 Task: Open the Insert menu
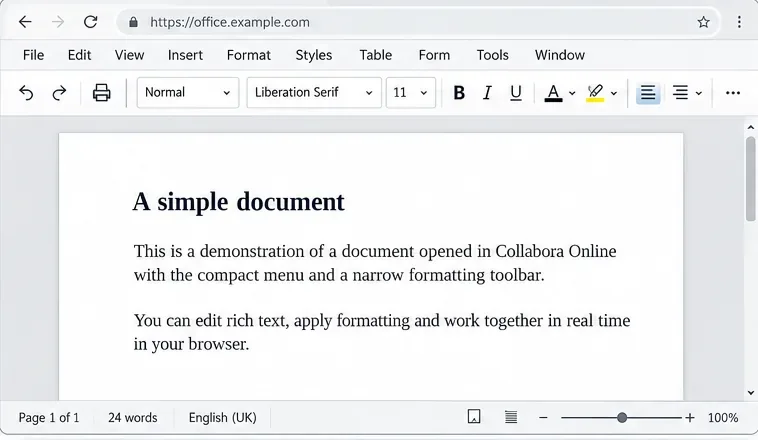coord(185,55)
